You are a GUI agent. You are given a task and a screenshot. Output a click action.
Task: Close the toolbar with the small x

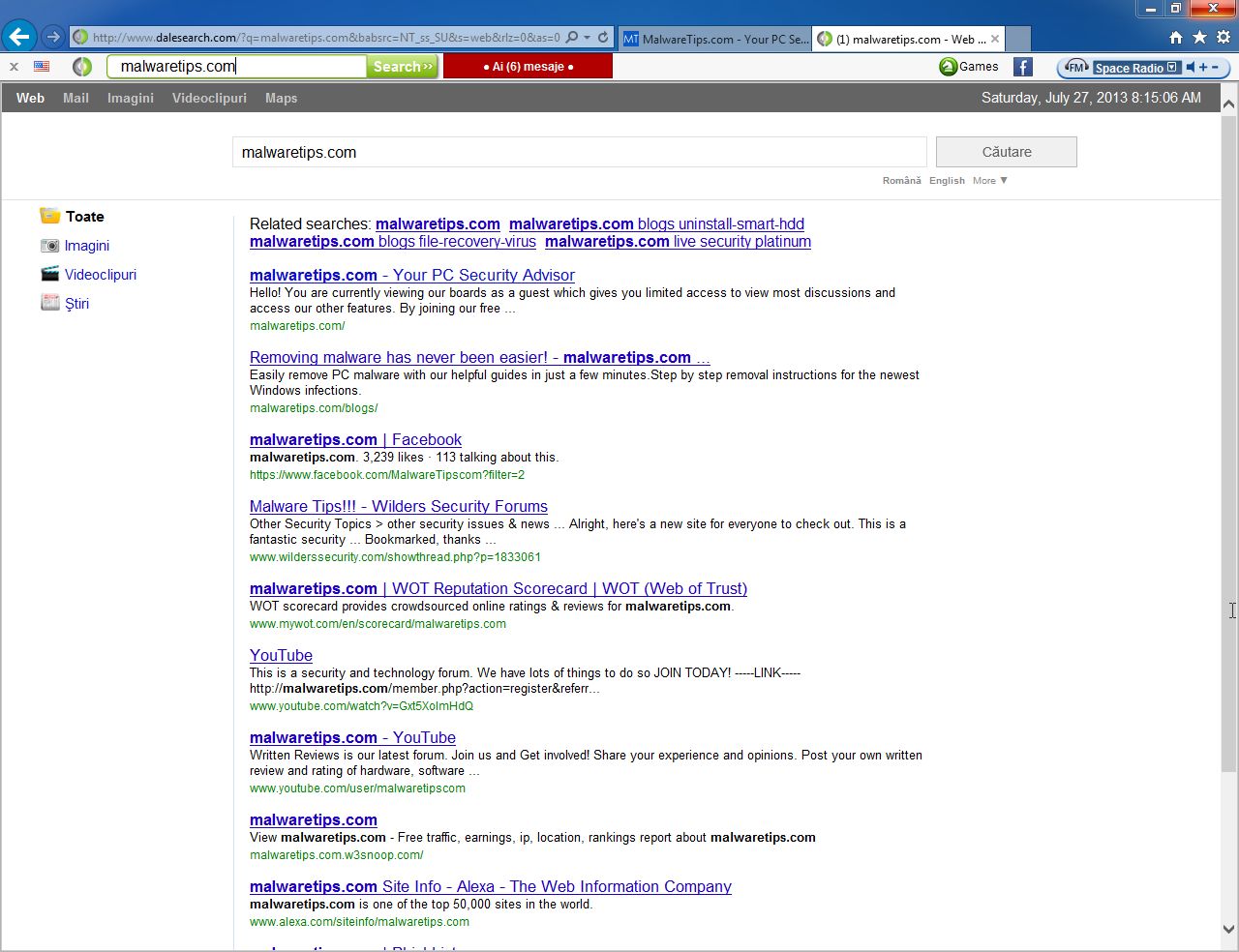[14, 67]
